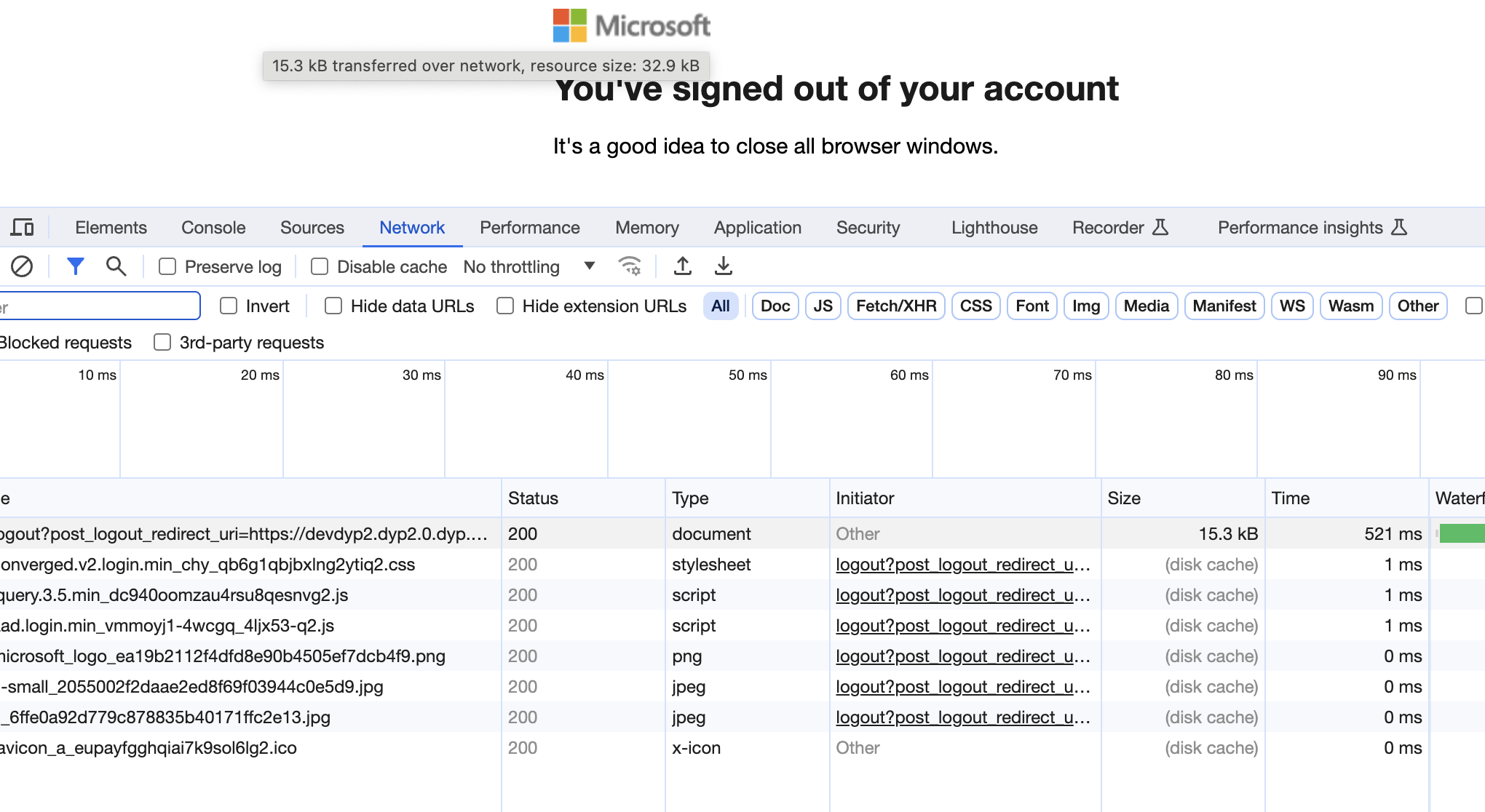Enable the Preserve log checkbox
Image resolution: width=1485 pixels, height=812 pixels.
[x=167, y=267]
